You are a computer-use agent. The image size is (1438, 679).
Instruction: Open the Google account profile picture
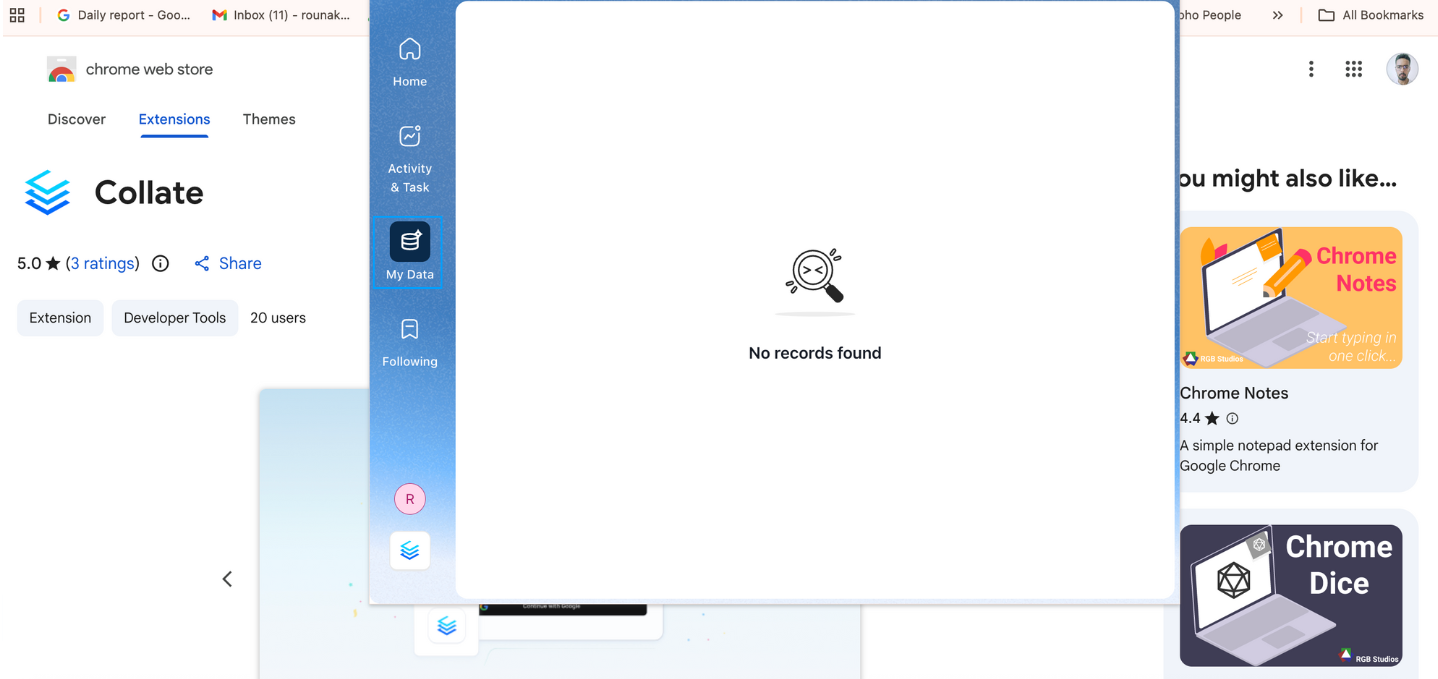click(x=1402, y=69)
